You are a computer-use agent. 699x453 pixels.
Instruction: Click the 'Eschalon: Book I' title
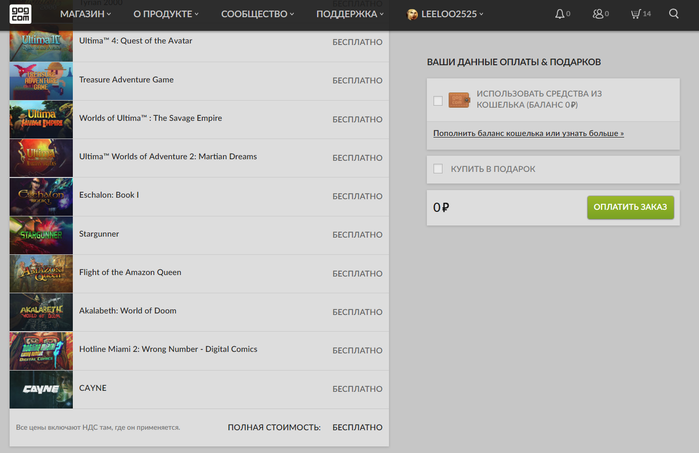tap(109, 195)
